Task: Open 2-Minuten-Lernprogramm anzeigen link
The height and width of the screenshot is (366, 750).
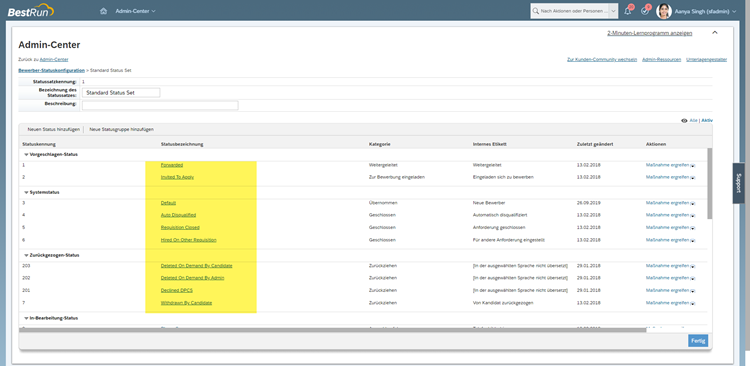Action: tap(650, 33)
